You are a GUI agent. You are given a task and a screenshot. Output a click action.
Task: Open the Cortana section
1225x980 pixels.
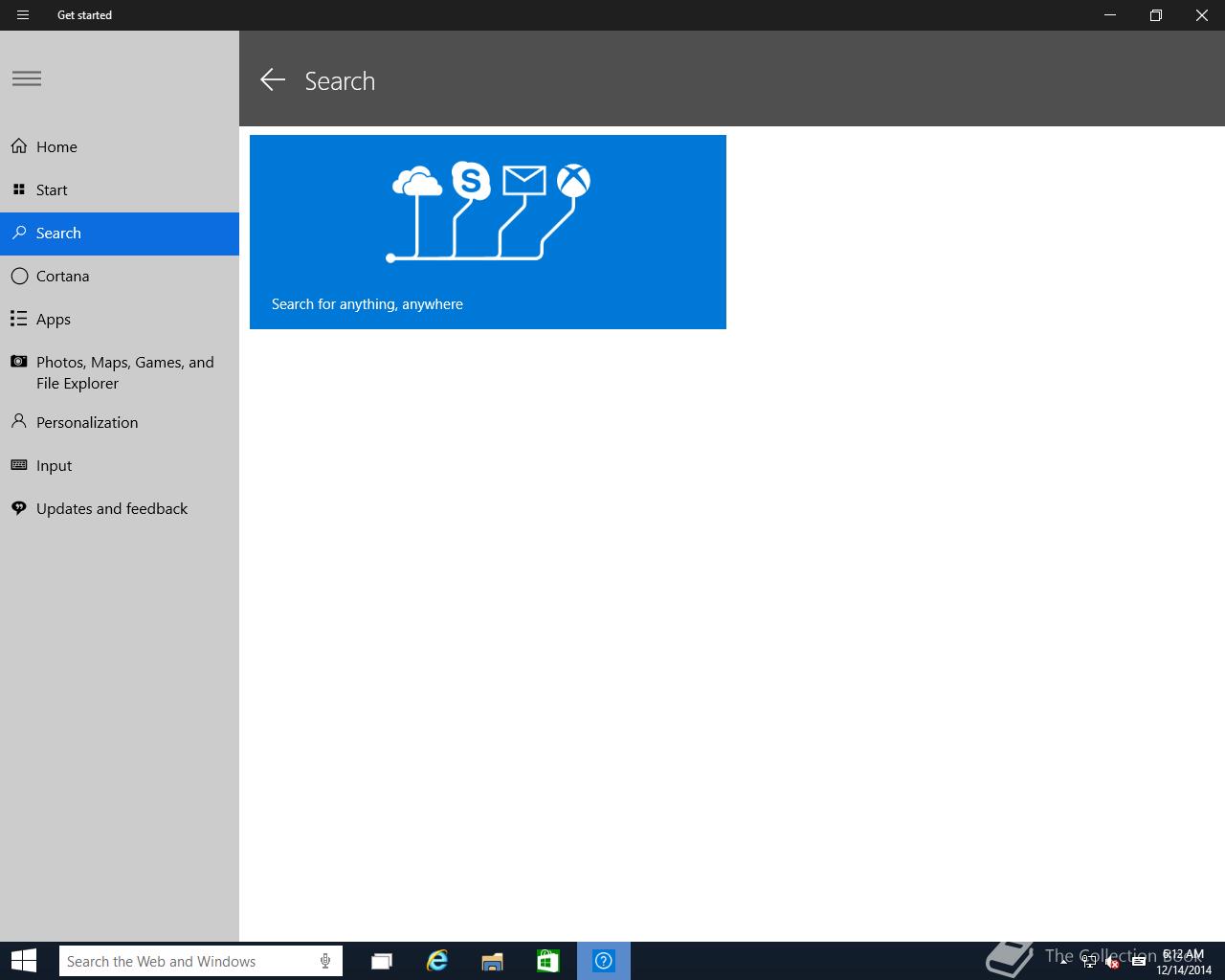click(x=120, y=276)
